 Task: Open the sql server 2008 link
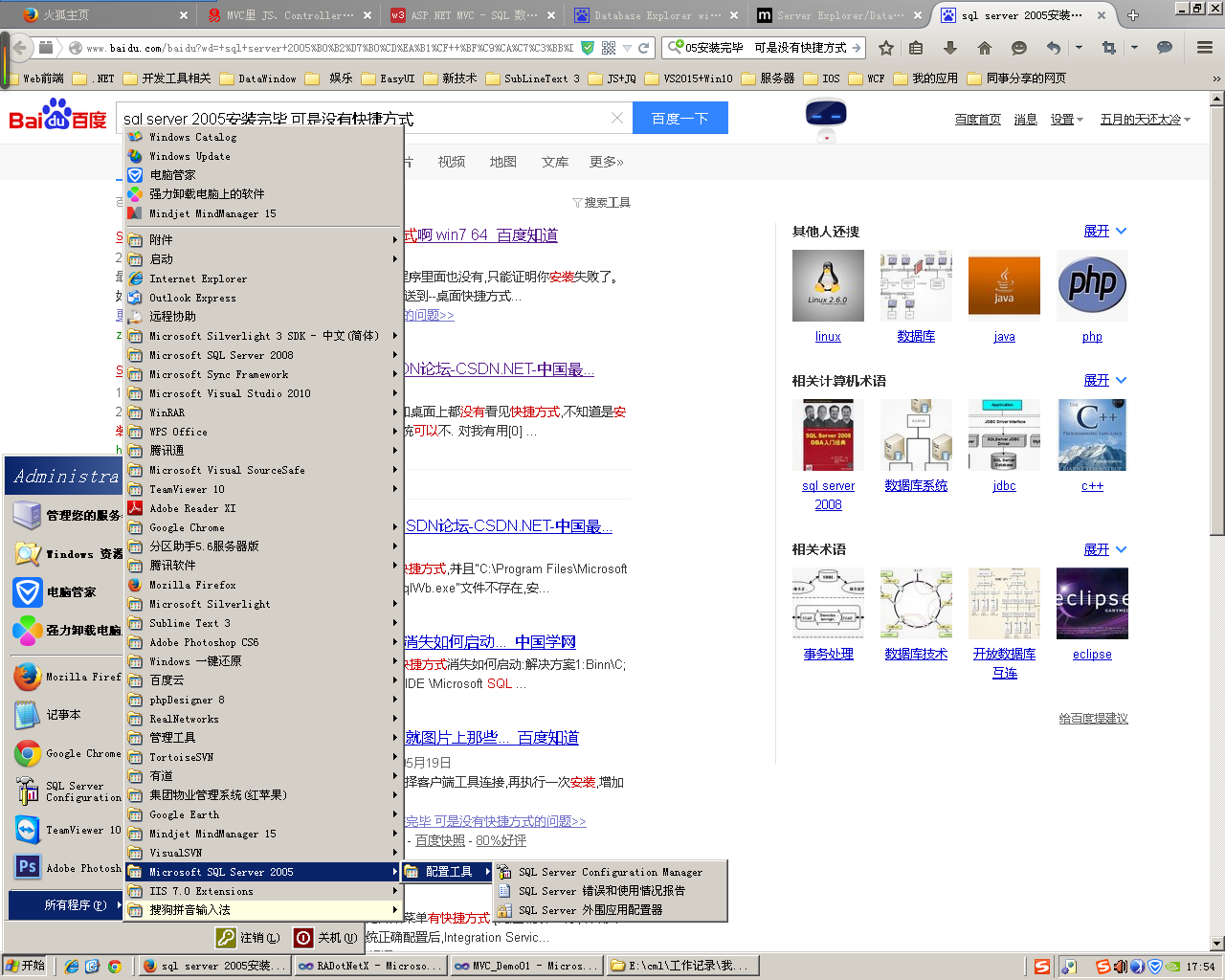[x=828, y=495]
